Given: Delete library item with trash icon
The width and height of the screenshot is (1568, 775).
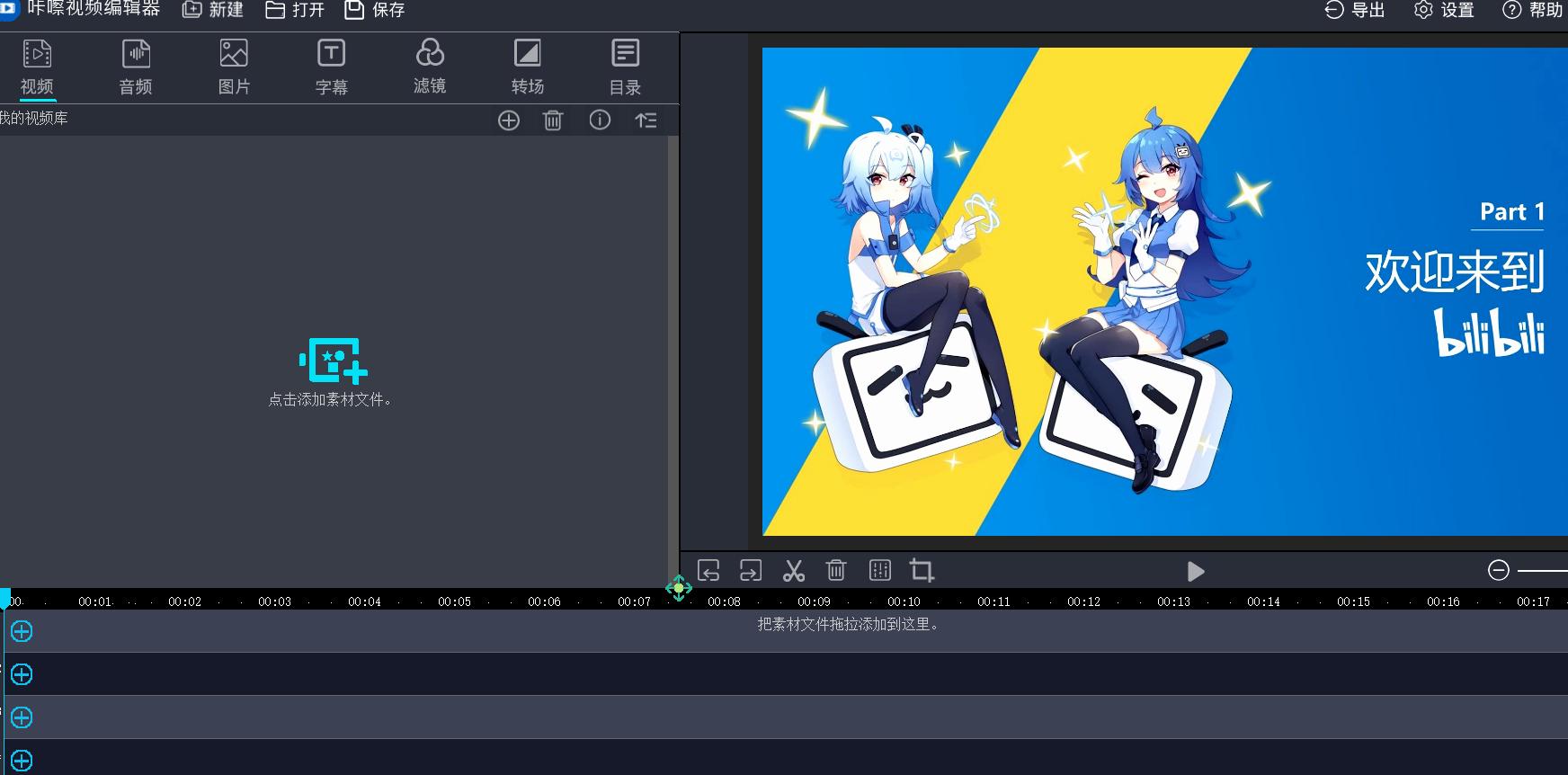Looking at the screenshot, I should point(553,120).
